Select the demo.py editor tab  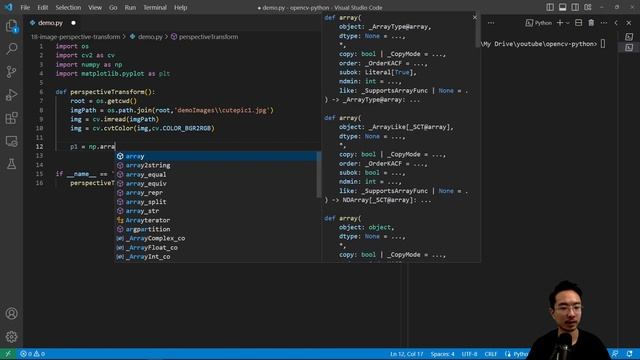pyautogui.click(x=50, y=23)
